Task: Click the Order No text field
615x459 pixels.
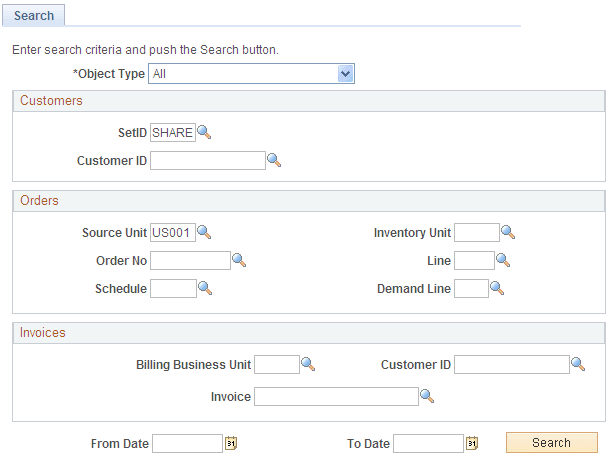Action: pyautogui.click(x=190, y=261)
